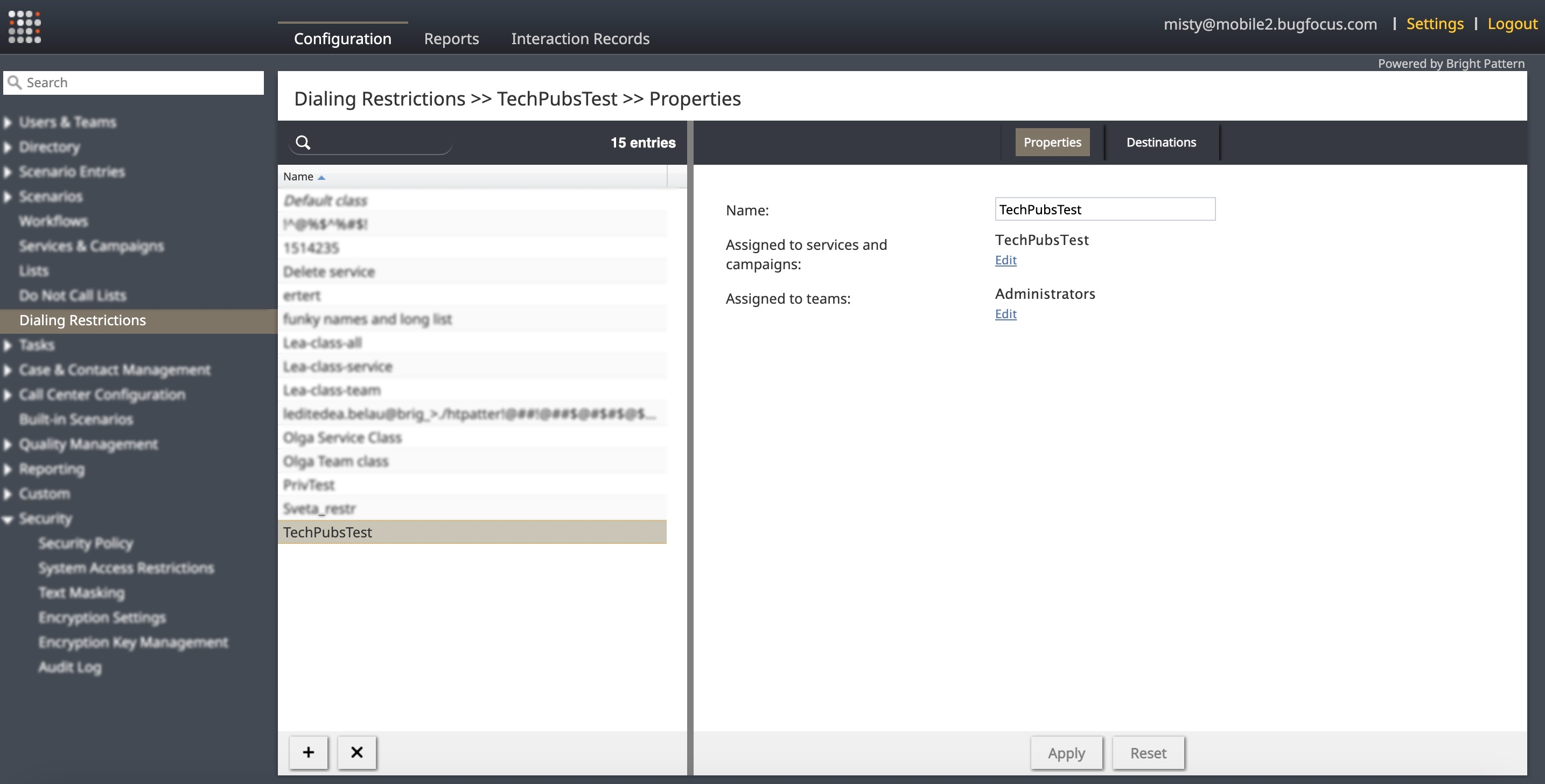This screenshot has width=1545, height=784.
Task: Click the delete entry X button
Action: [x=357, y=752]
